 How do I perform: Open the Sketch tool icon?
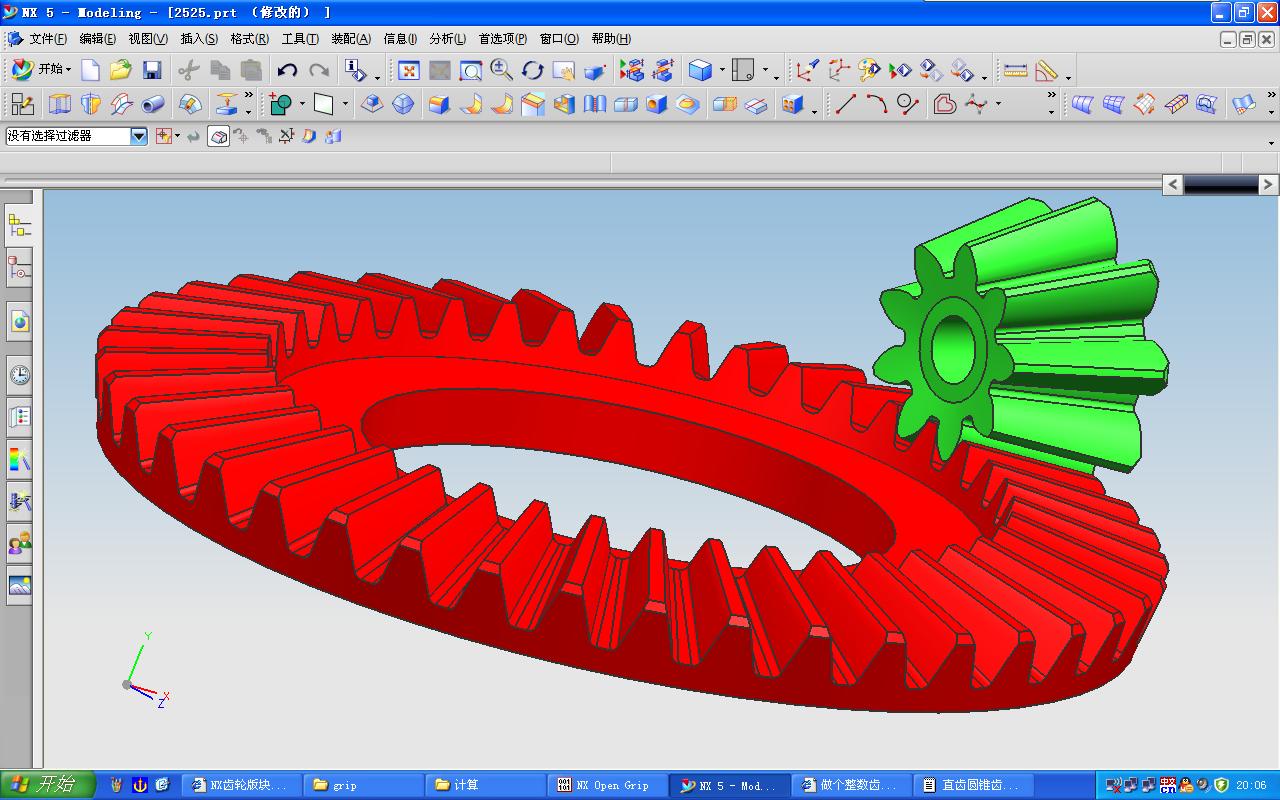[22, 104]
